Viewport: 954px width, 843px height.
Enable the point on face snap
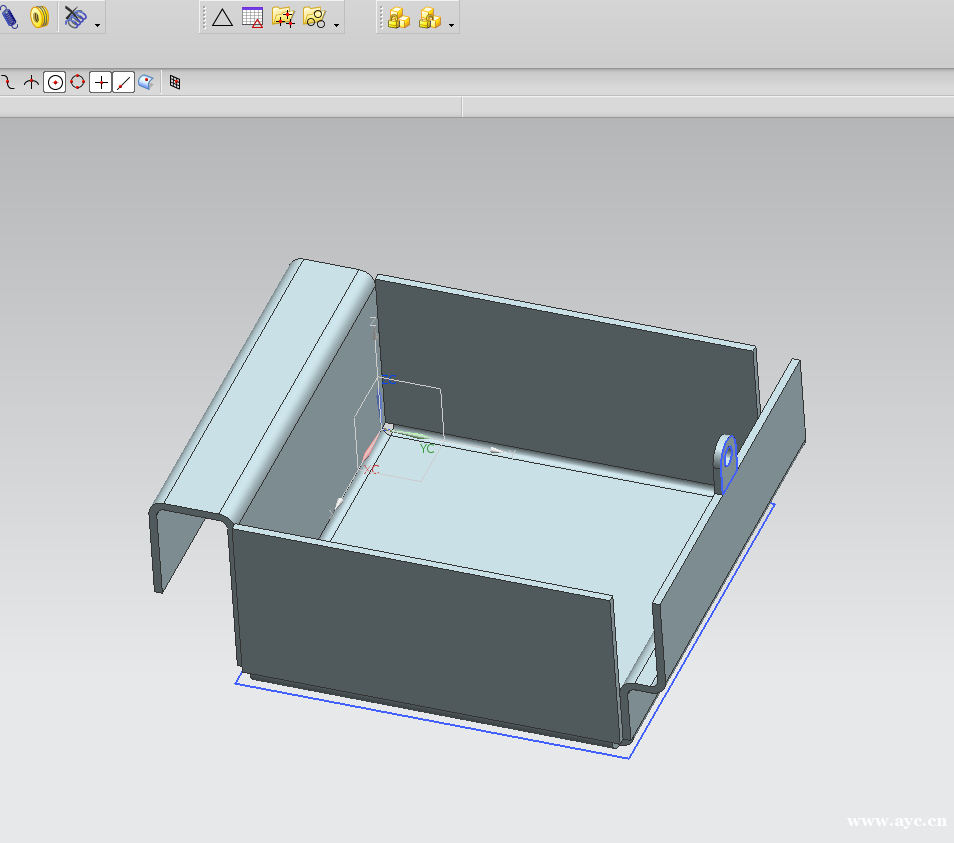pyautogui.click(x=146, y=83)
